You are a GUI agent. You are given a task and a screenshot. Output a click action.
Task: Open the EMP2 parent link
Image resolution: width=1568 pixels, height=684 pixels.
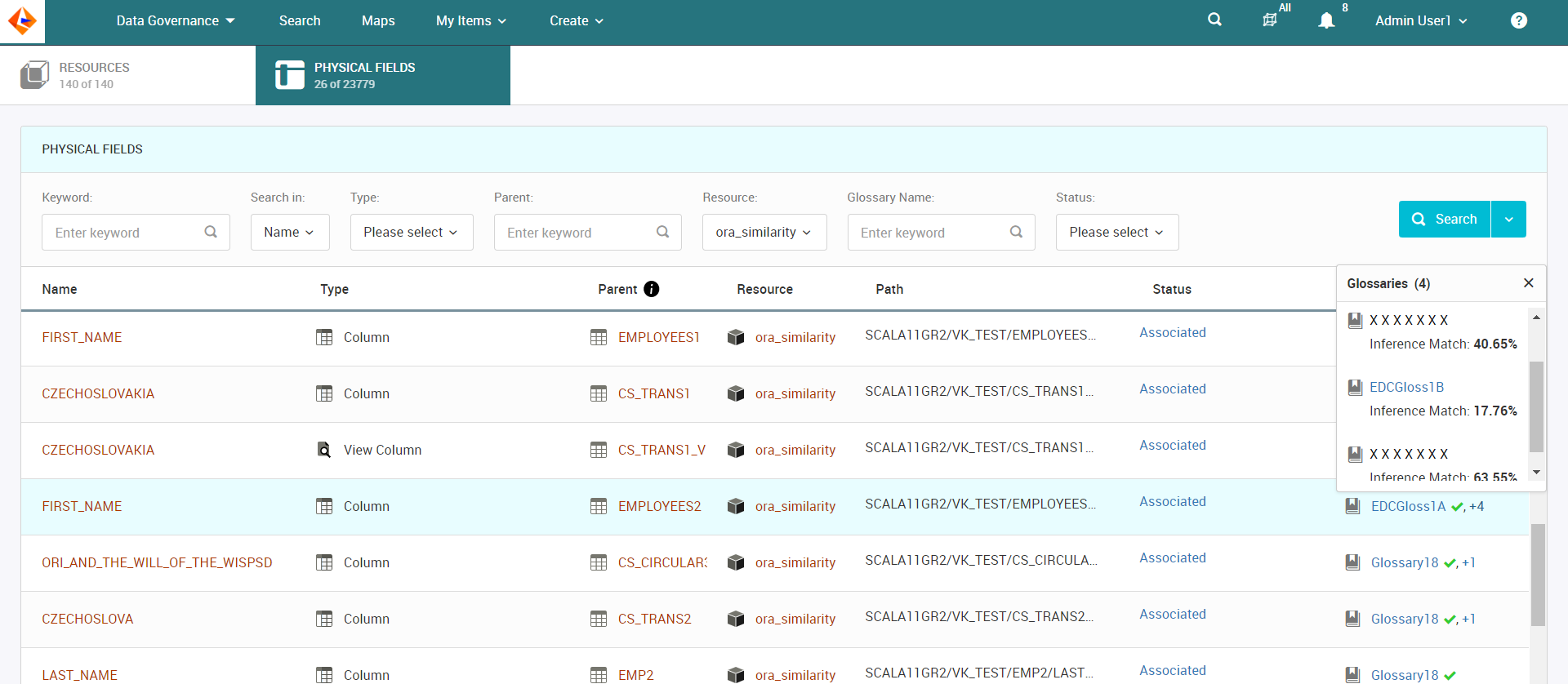(636, 675)
